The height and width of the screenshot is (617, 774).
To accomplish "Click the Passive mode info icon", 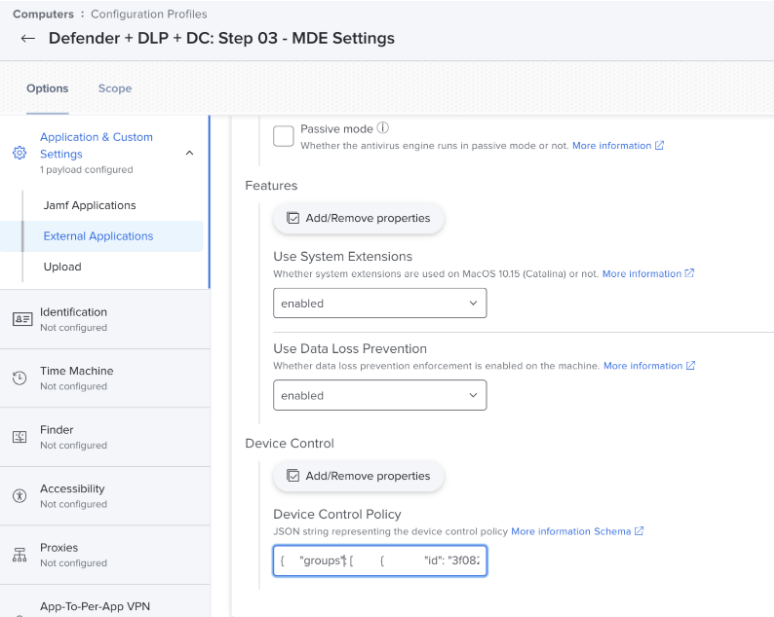I will (383, 129).
